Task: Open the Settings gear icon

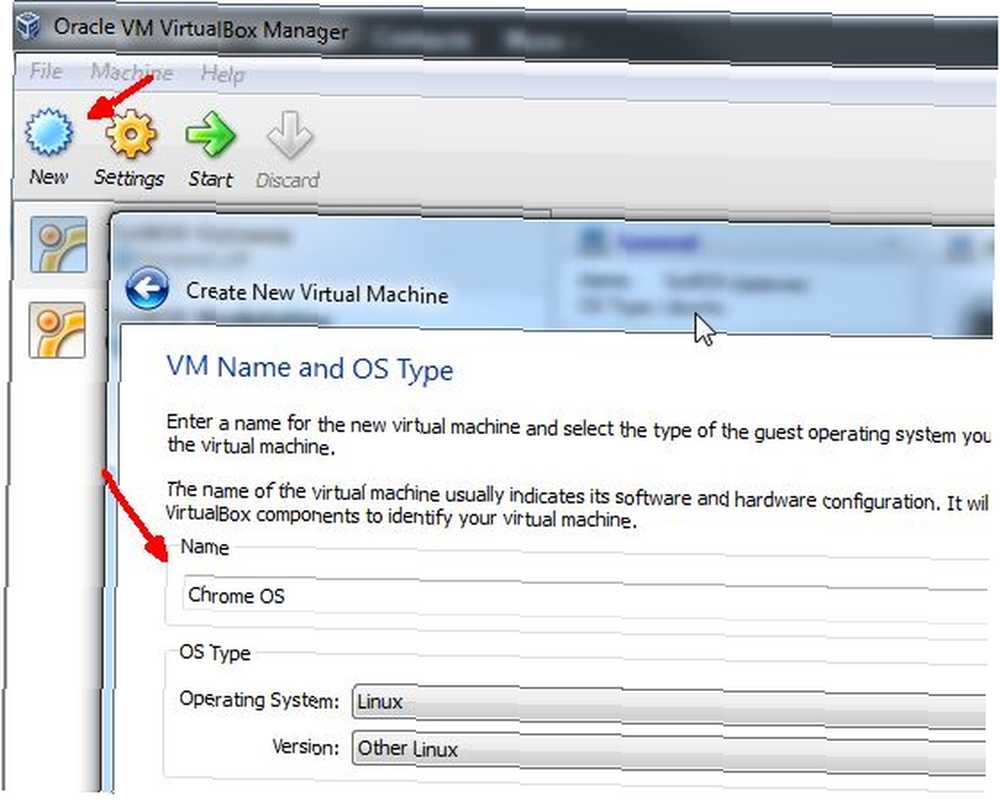Action: pyautogui.click(x=131, y=134)
